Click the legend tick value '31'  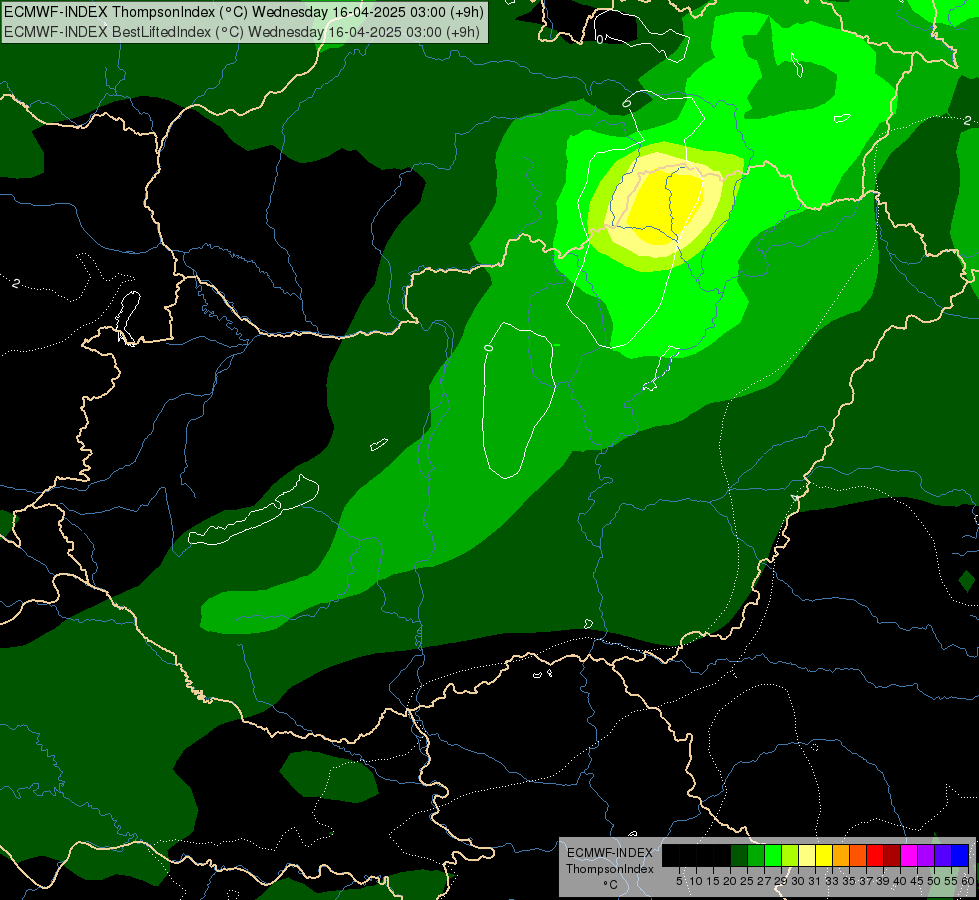[815, 881]
